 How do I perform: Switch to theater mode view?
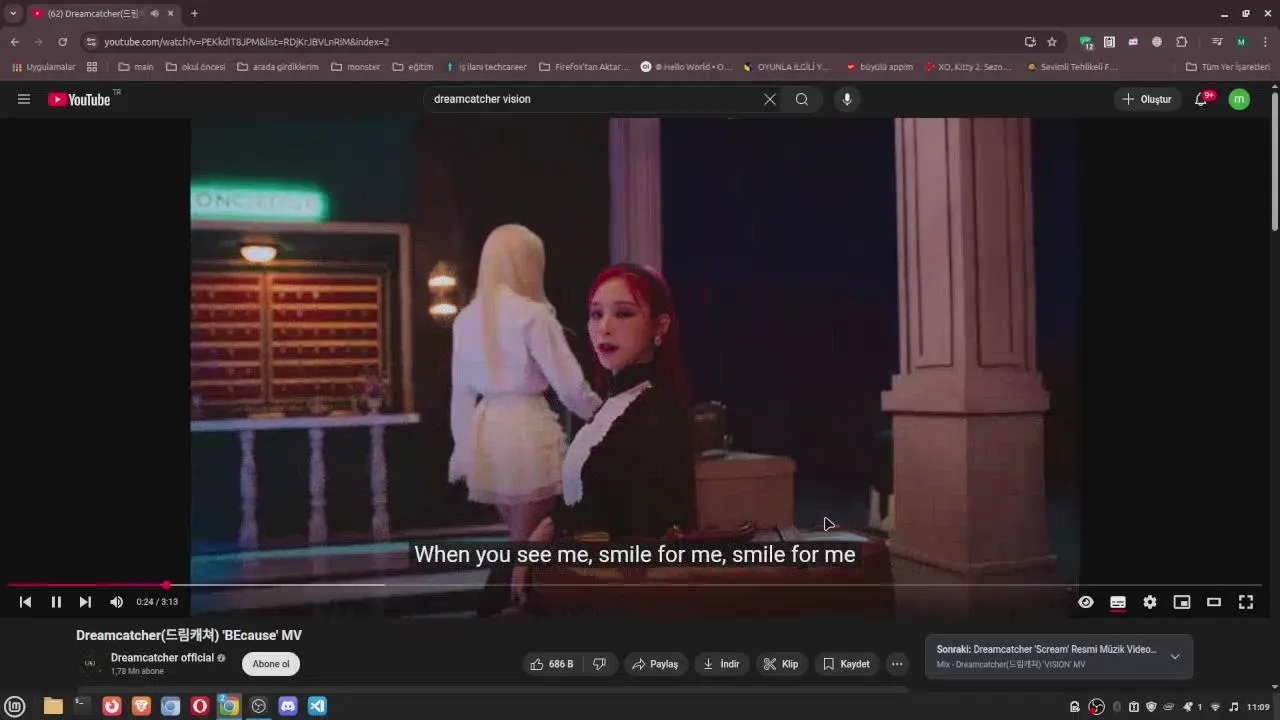pyautogui.click(x=1214, y=602)
